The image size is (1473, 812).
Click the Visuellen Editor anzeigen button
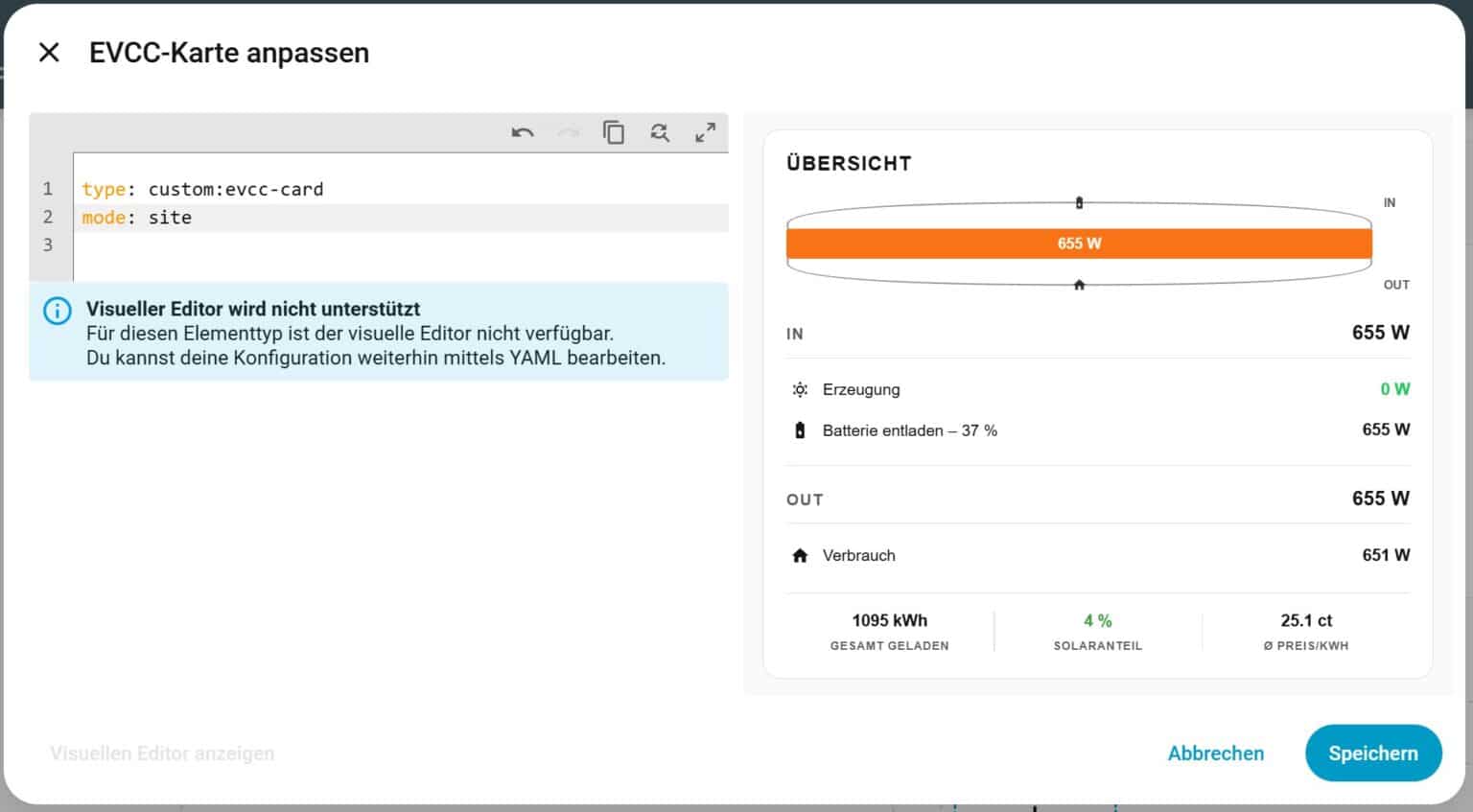[x=162, y=754]
